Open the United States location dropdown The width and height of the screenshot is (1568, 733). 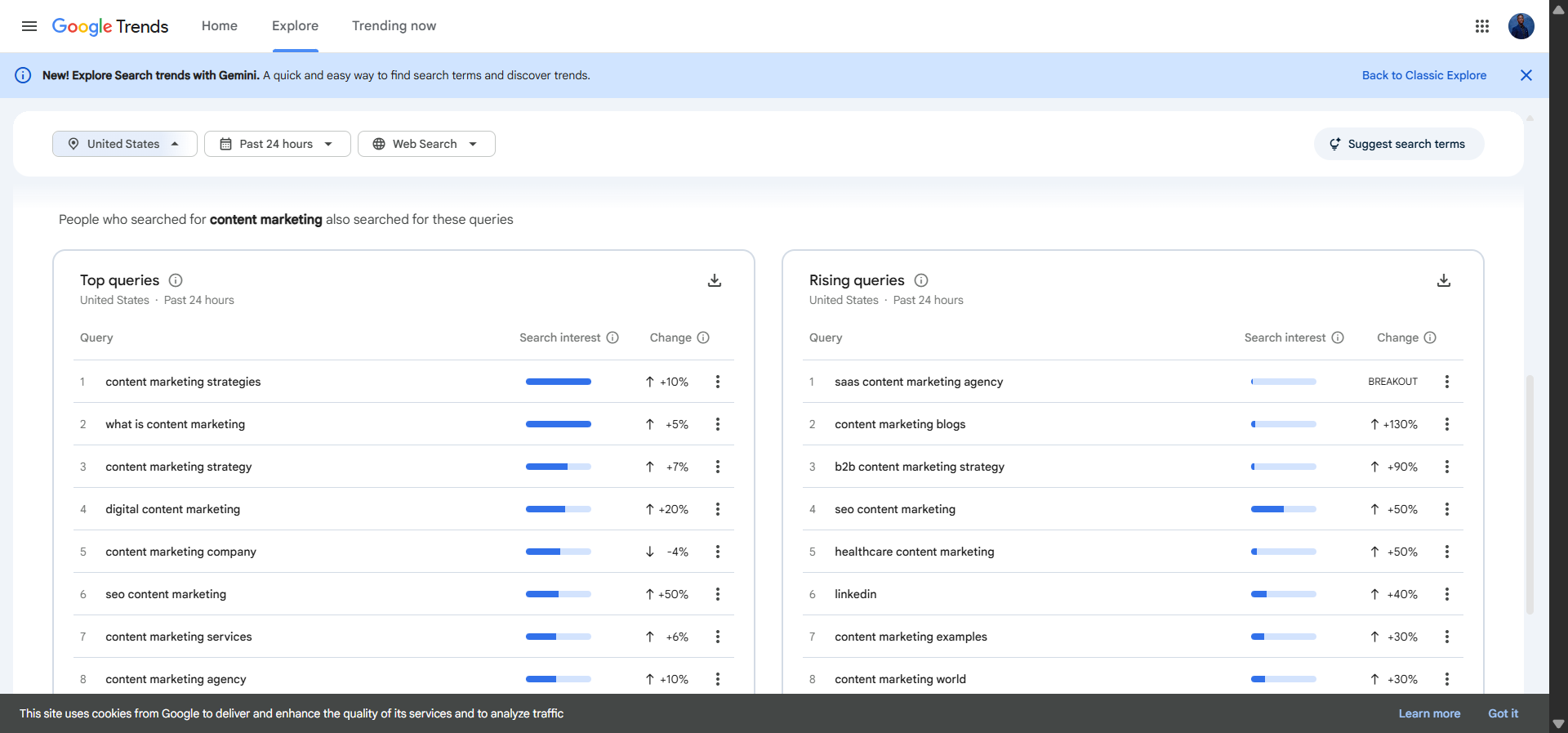(x=125, y=144)
